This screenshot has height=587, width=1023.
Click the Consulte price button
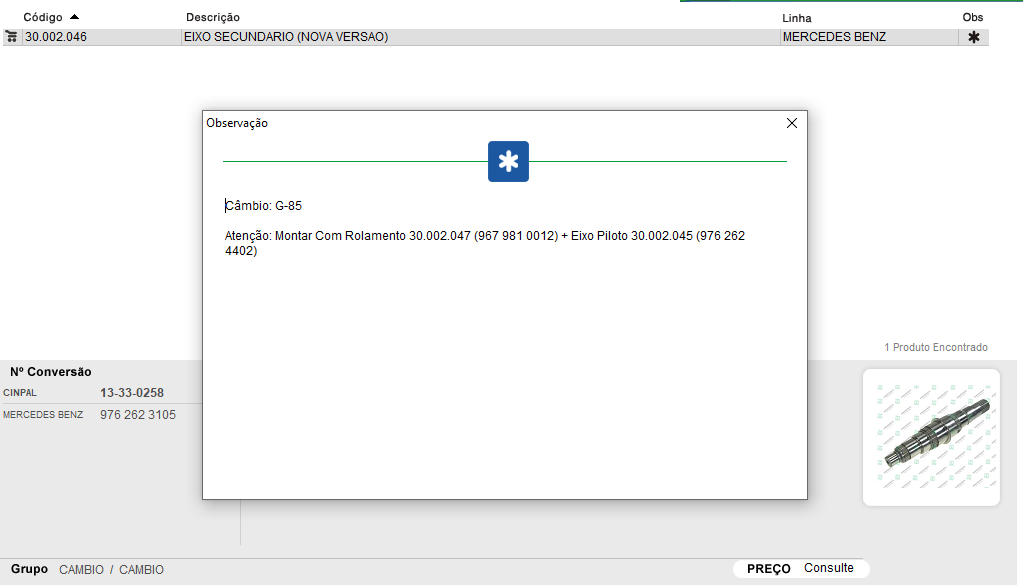(828, 568)
